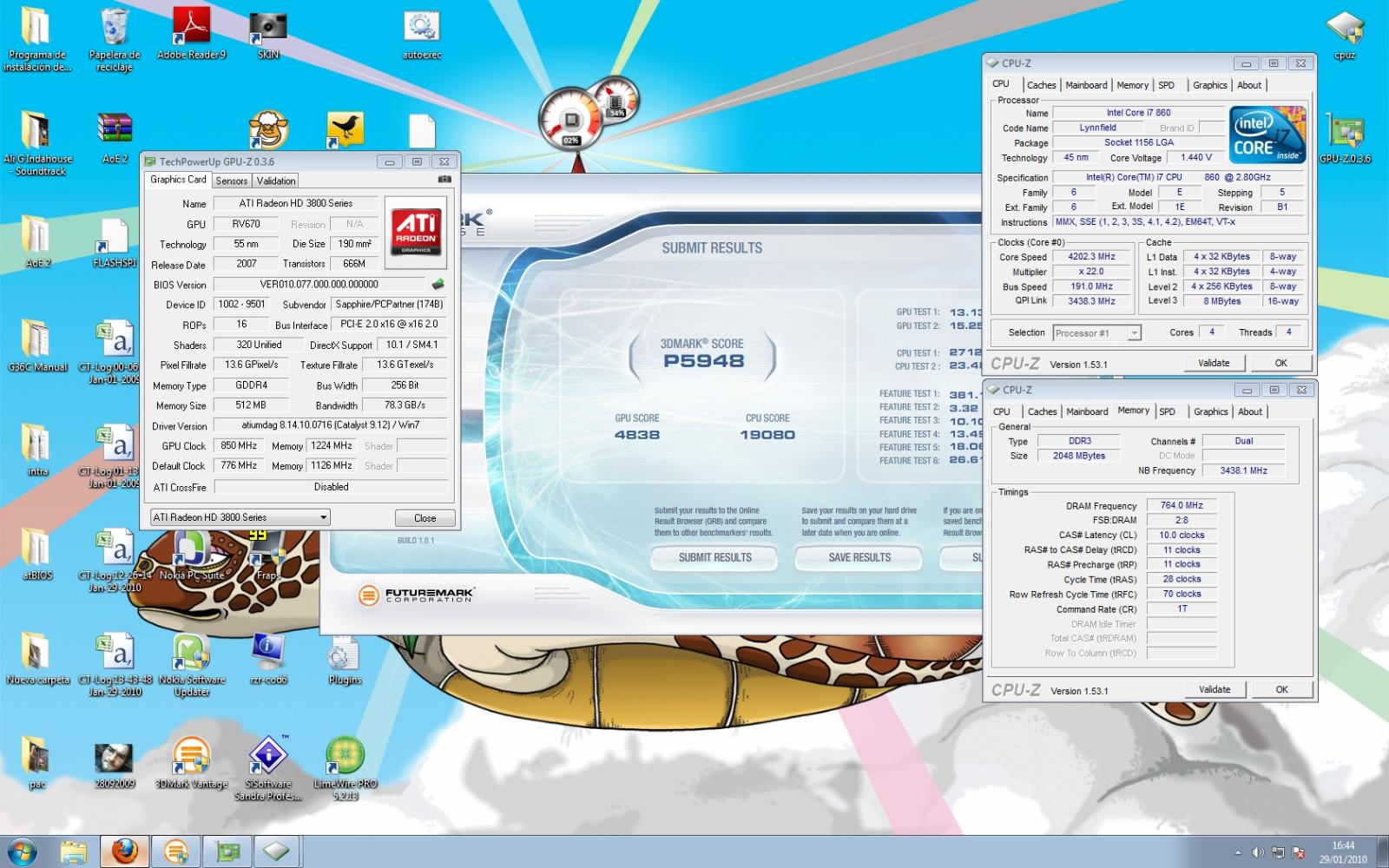Switch to GPU-Z Validation tab
The width and height of the screenshot is (1389, 868).
pos(276,181)
